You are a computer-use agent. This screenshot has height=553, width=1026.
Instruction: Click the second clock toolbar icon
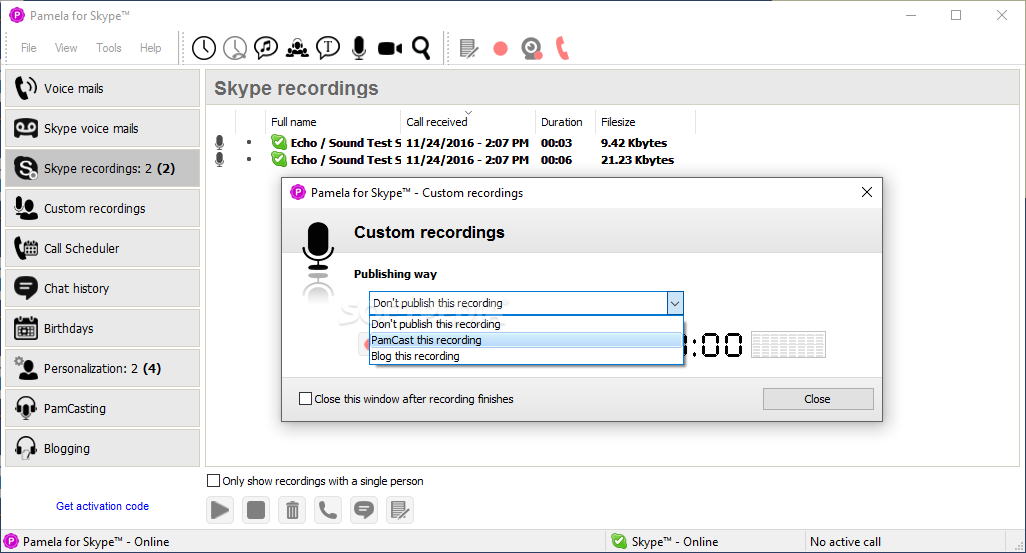tap(235, 48)
